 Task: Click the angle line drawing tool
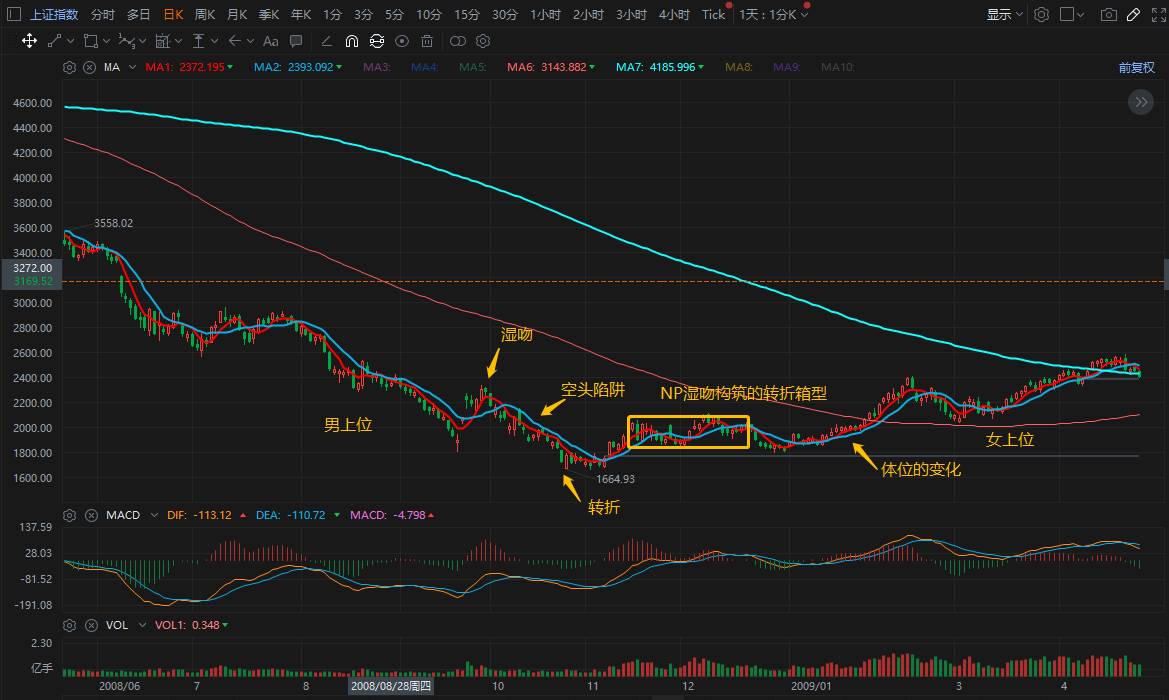(x=326, y=41)
